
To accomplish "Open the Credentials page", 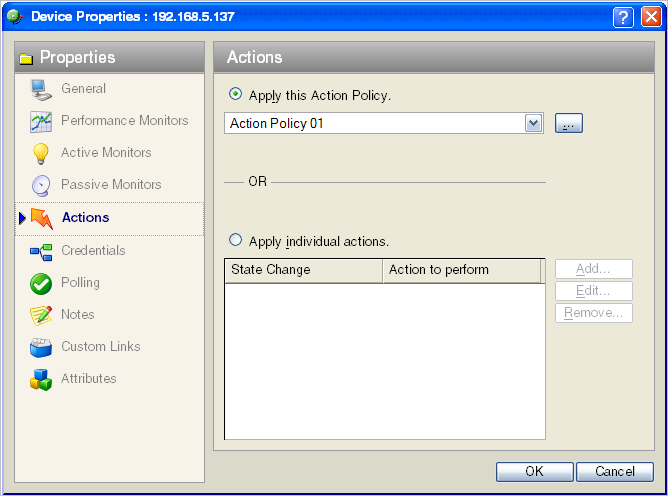I will click(93, 251).
